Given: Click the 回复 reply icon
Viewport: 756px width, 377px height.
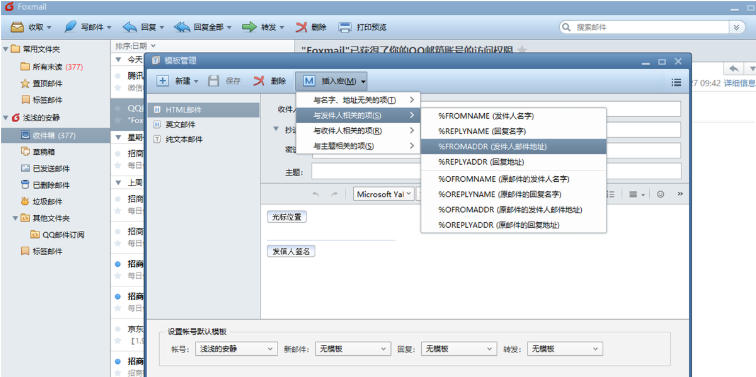Looking at the screenshot, I should (x=130, y=27).
